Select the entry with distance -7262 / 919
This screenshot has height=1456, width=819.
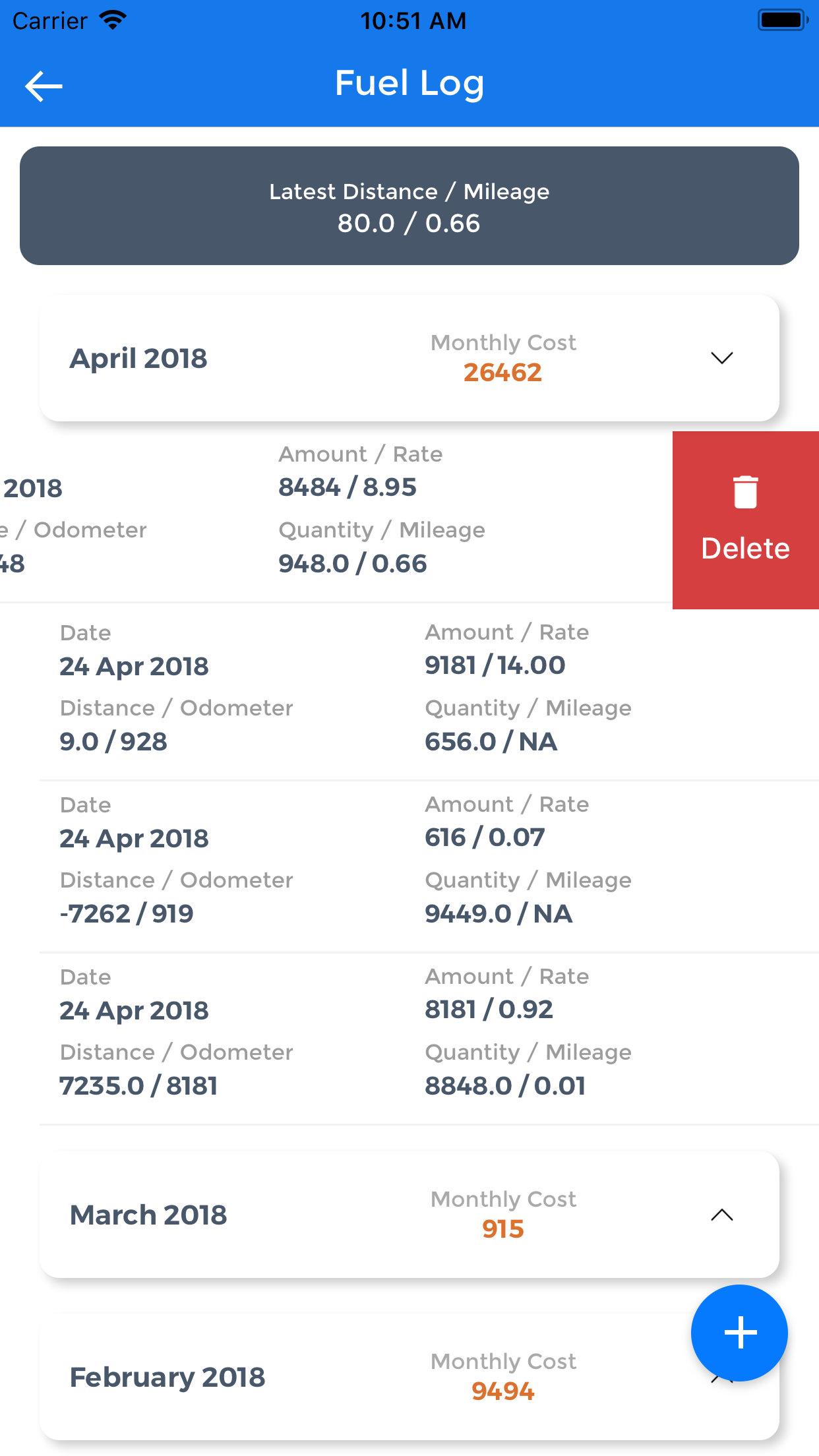(429, 867)
